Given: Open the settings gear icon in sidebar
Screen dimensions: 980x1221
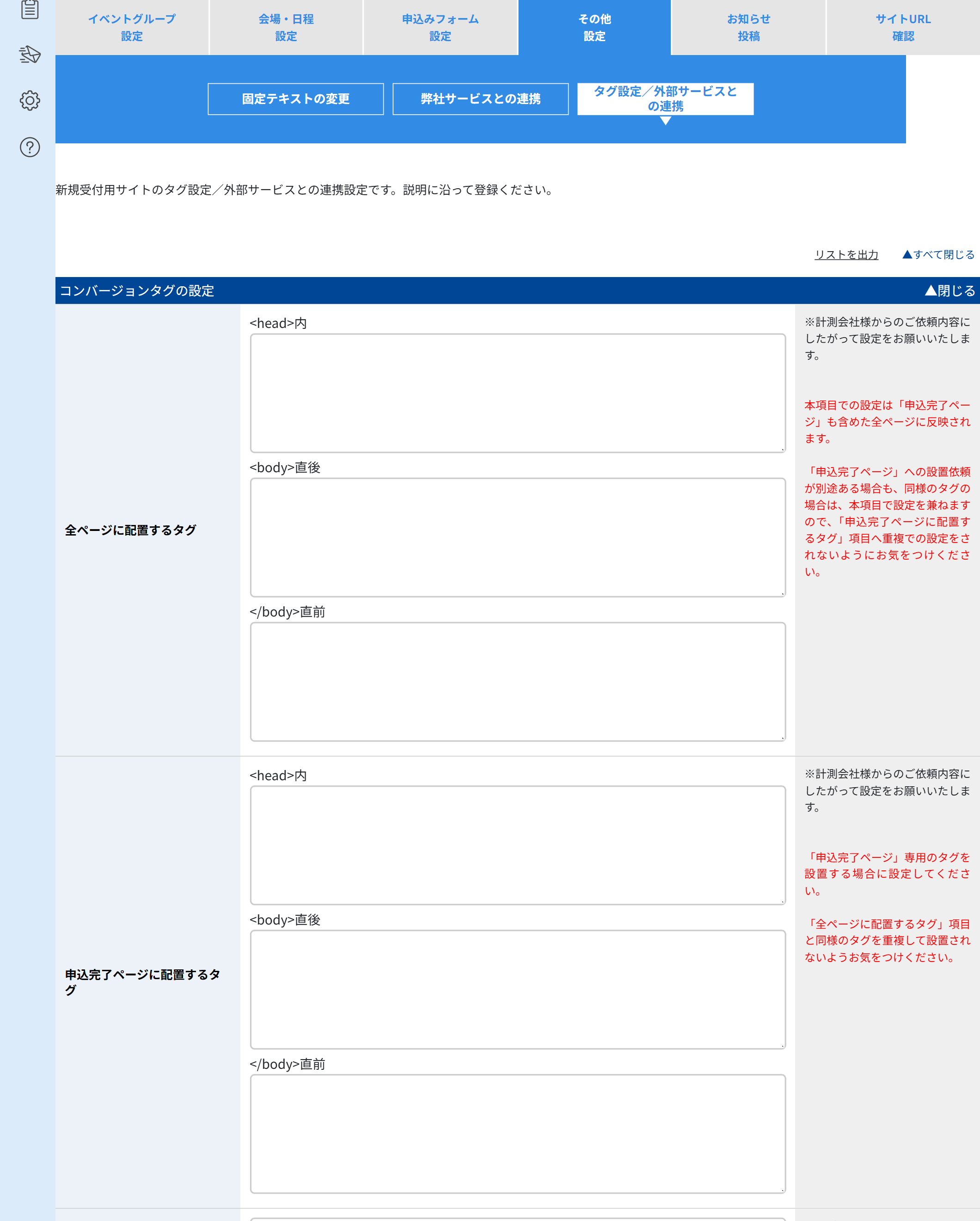Looking at the screenshot, I should tap(30, 100).
